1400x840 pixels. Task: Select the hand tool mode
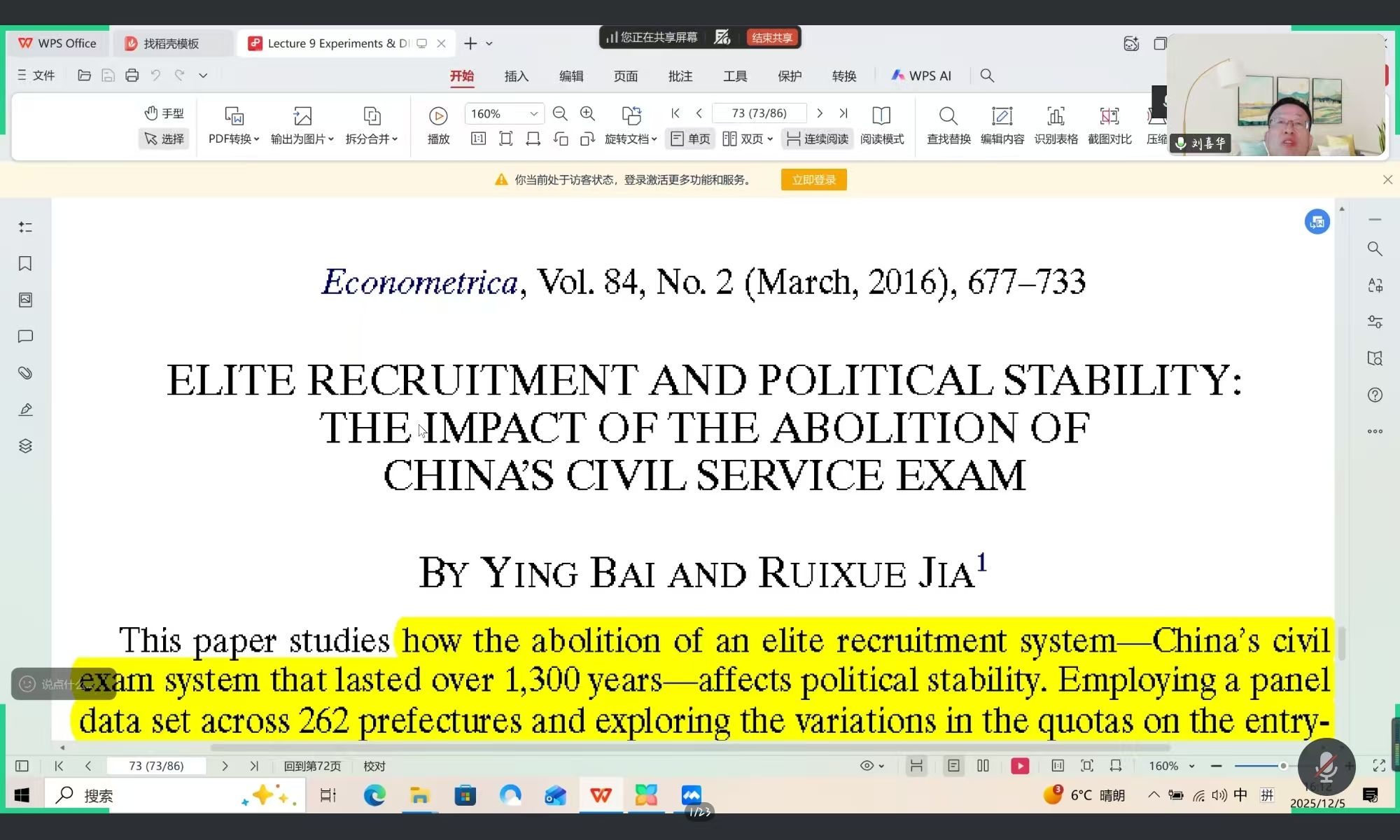(164, 113)
